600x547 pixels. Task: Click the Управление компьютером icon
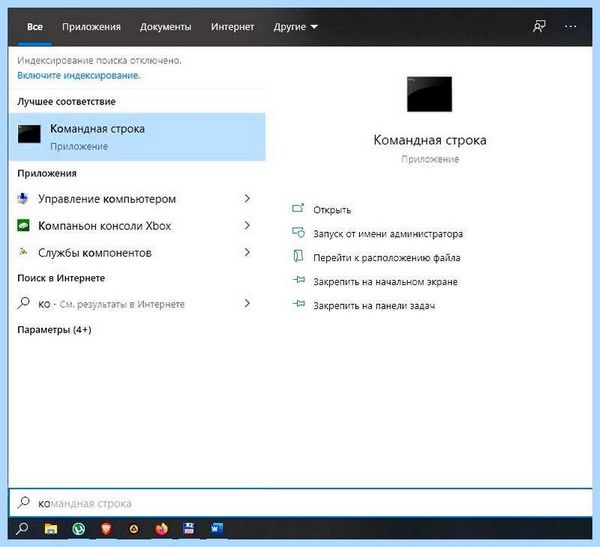tap(23, 199)
